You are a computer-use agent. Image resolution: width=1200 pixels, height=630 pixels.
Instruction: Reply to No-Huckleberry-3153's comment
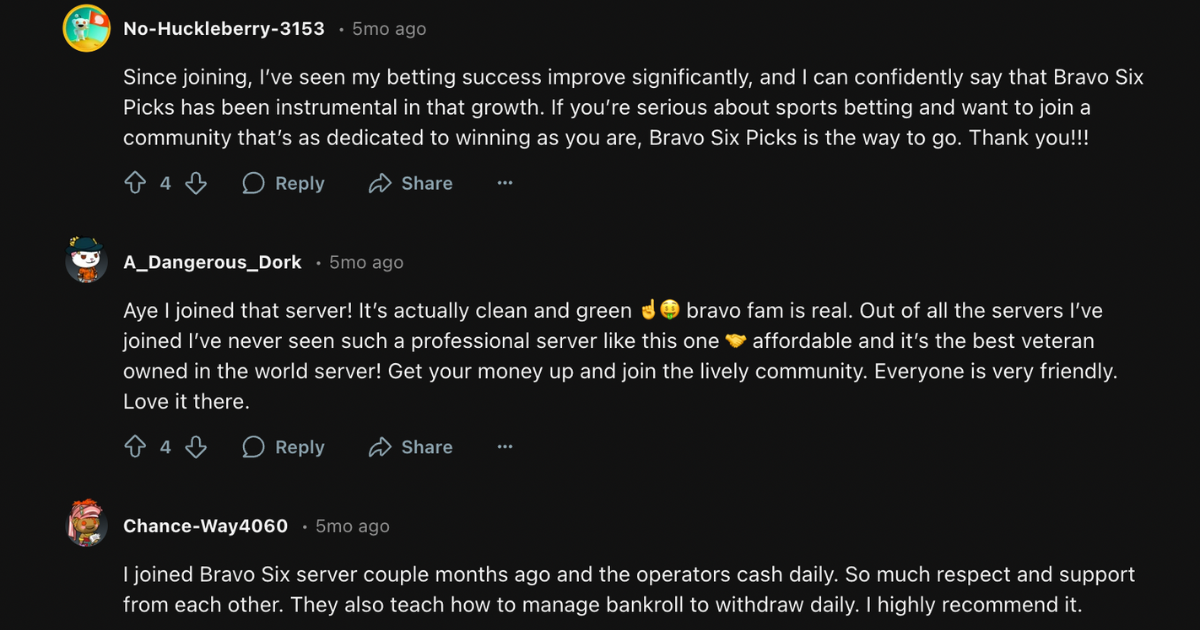click(x=283, y=183)
